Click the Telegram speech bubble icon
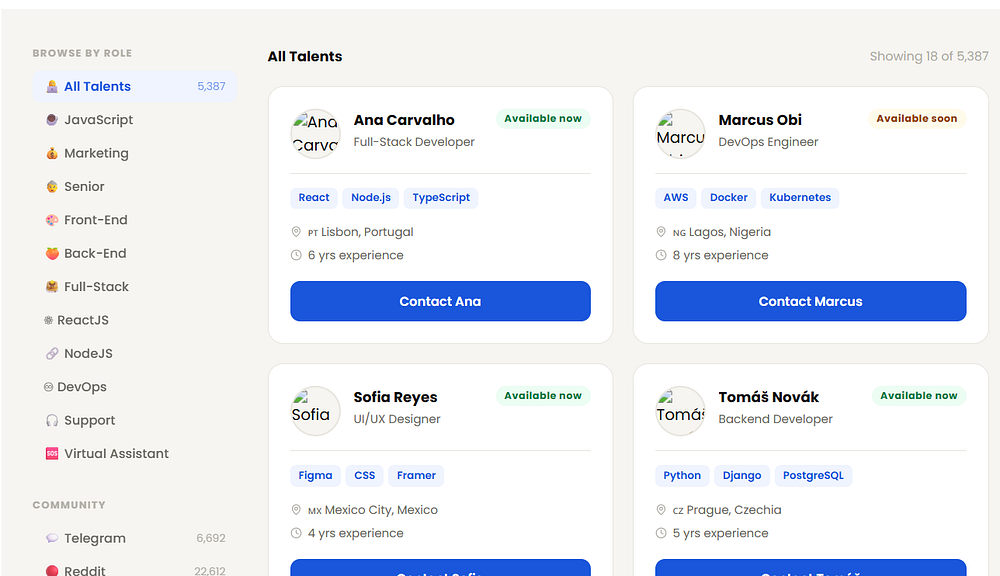The width and height of the screenshot is (1000, 576). pos(52,539)
